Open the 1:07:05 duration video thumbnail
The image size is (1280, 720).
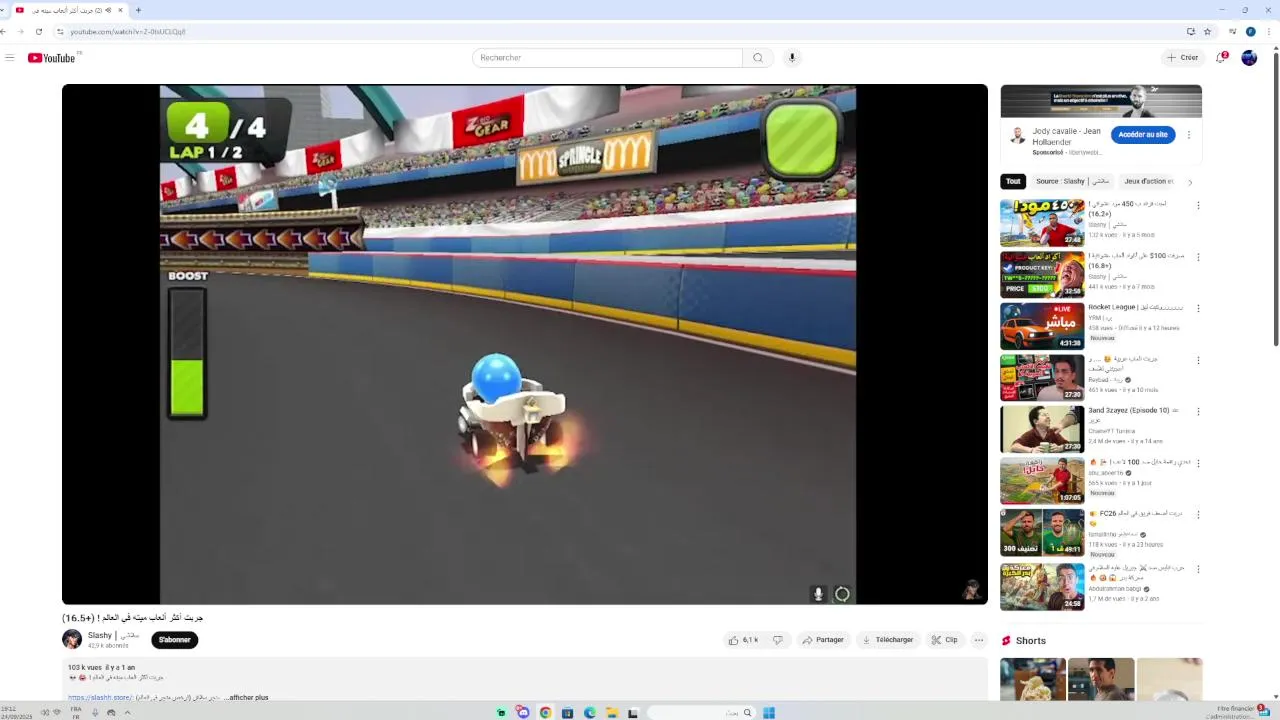click(1042, 481)
